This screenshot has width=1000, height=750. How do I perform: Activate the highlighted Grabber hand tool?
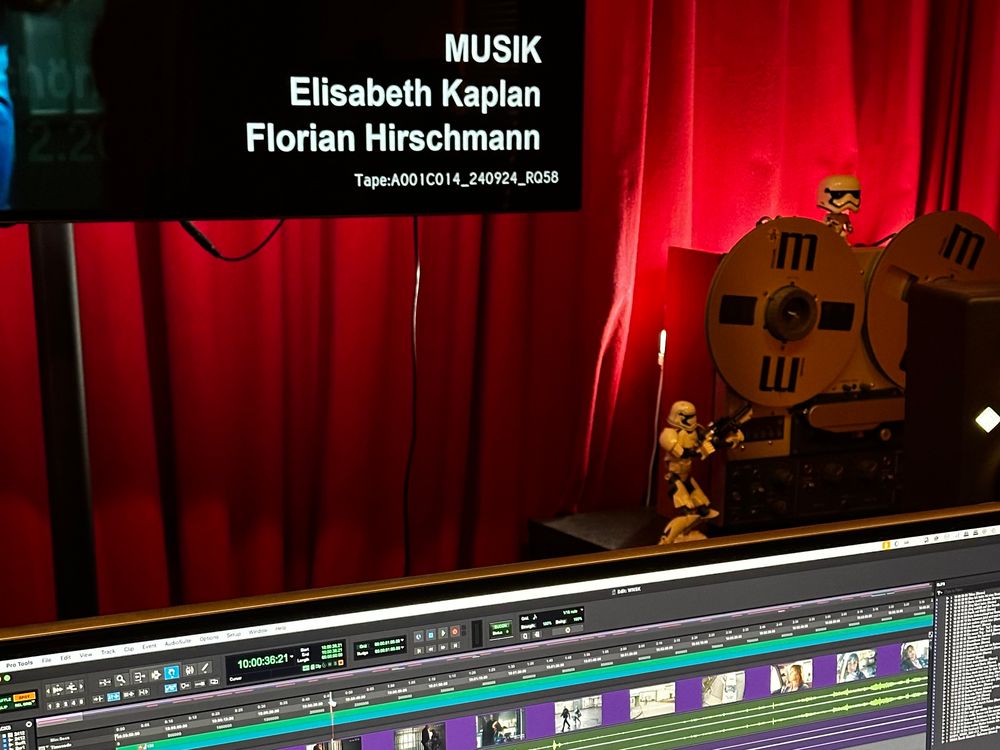point(171,673)
